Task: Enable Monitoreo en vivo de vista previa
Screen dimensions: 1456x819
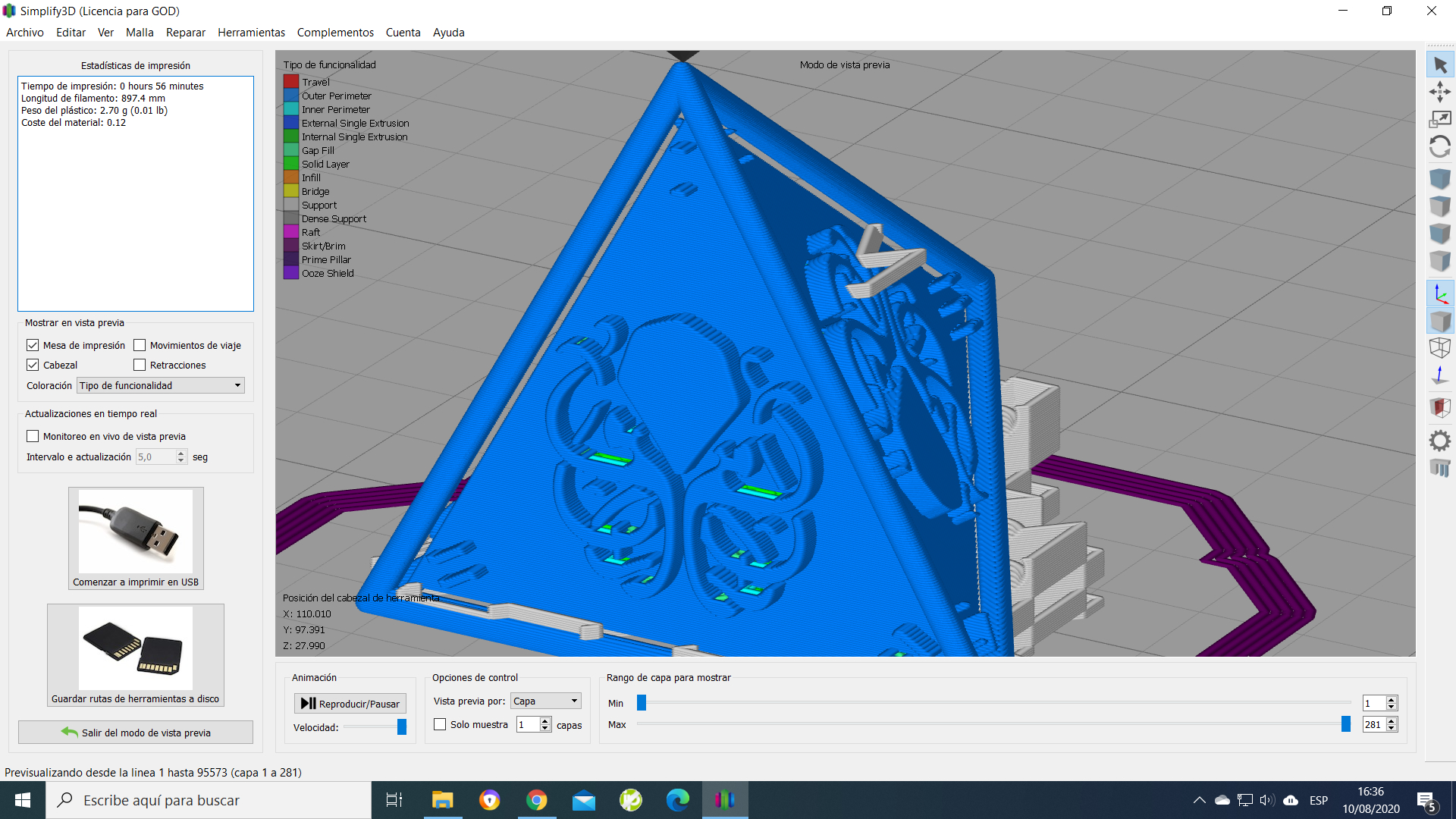Action: tap(33, 437)
